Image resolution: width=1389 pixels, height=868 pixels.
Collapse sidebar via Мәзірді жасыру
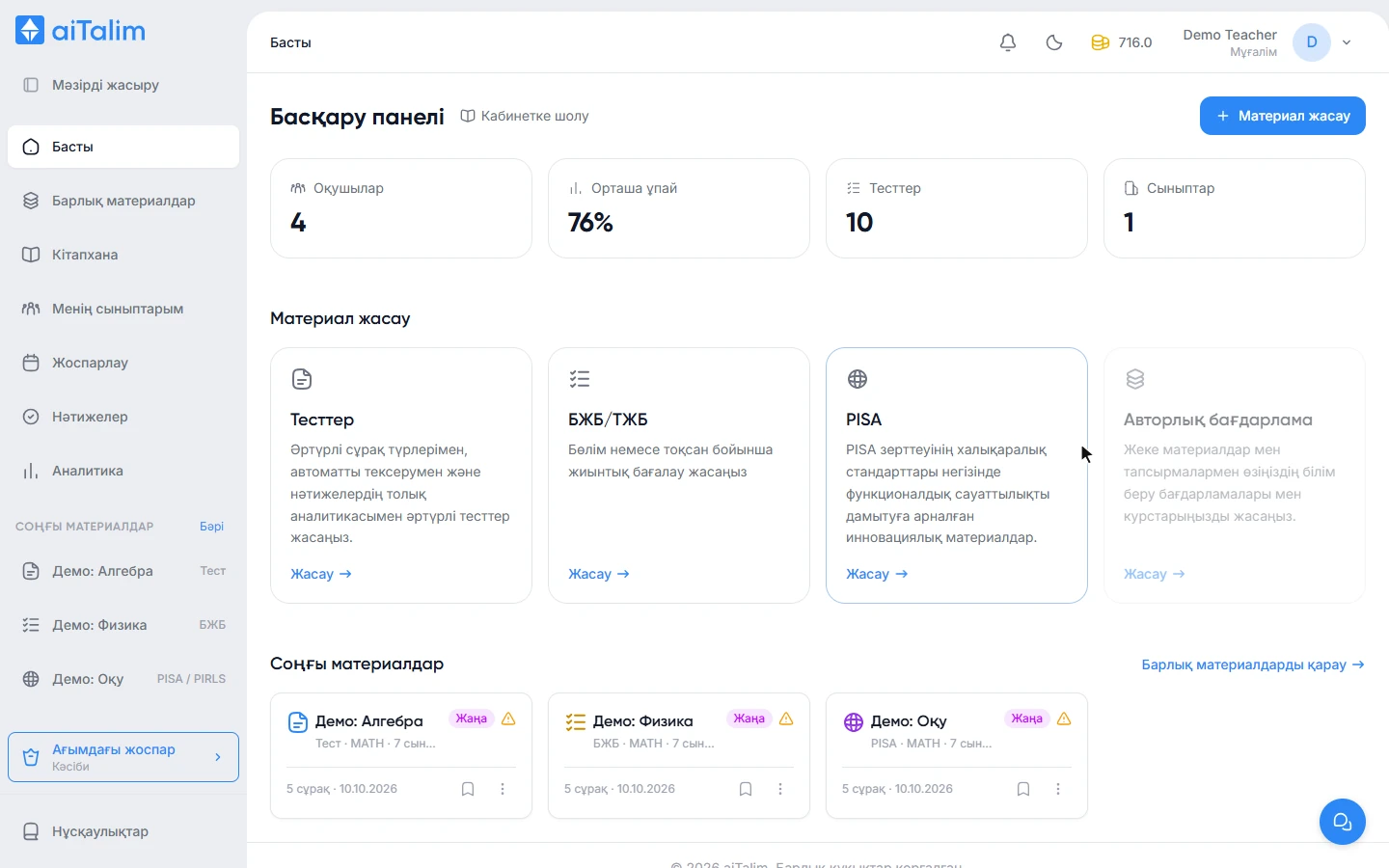(x=123, y=85)
